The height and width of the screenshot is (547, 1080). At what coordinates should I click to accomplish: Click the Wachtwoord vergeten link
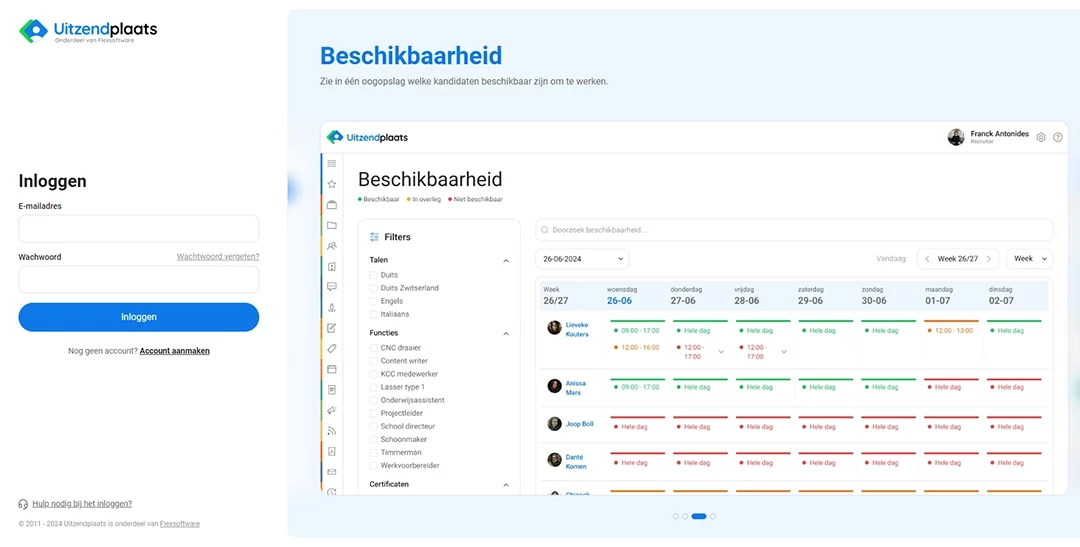click(x=218, y=257)
